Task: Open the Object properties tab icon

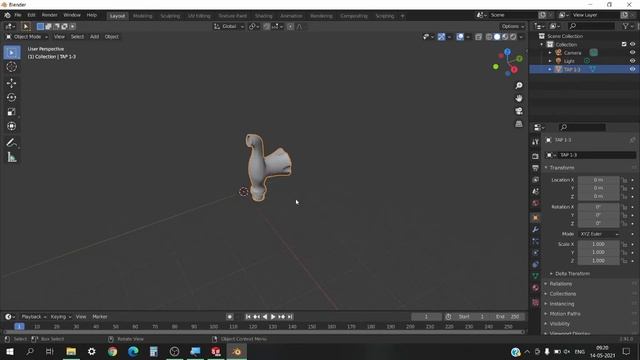Action: coord(536,218)
